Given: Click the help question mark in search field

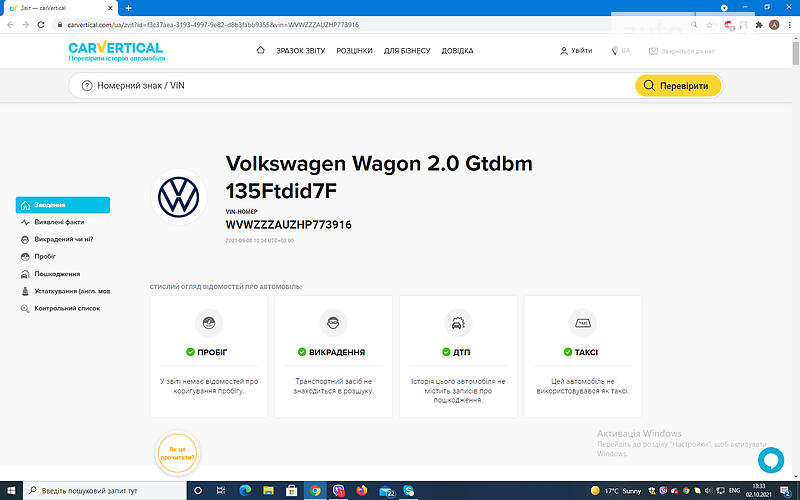Looking at the screenshot, I should tap(87, 86).
